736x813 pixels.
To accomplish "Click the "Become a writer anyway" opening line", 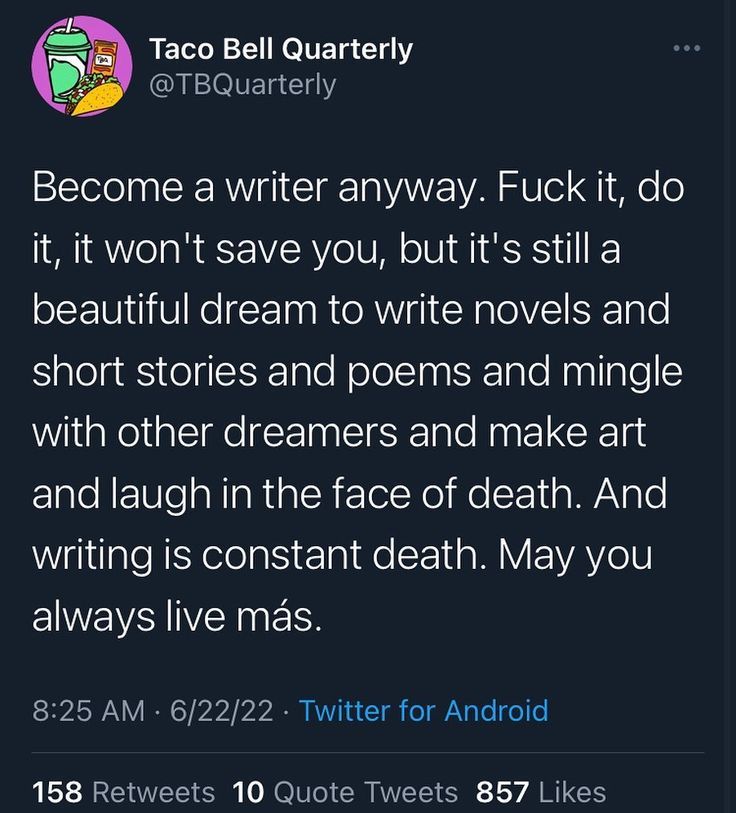I will [x=250, y=189].
